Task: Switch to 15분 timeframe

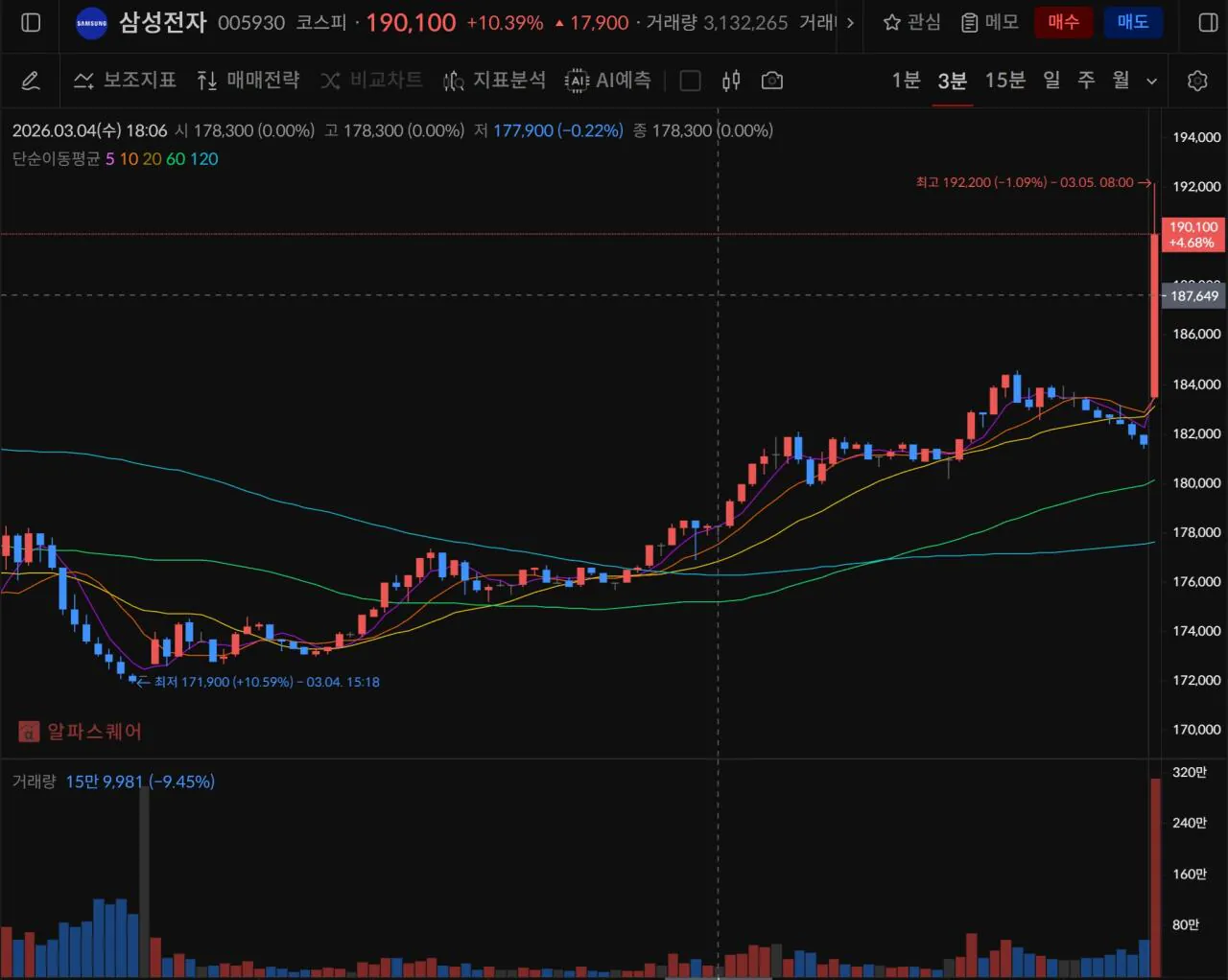Action: tap(1004, 81)
